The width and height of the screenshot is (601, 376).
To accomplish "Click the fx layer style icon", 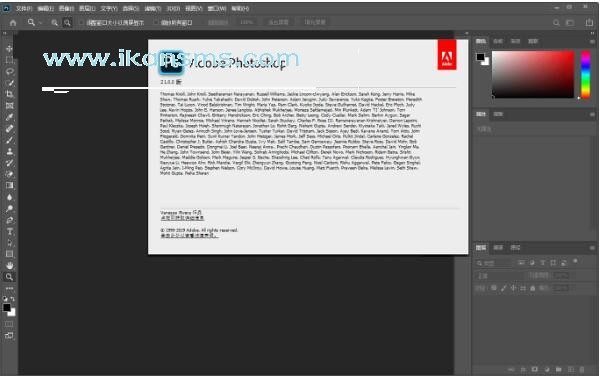I will click(x=523, y=369).
